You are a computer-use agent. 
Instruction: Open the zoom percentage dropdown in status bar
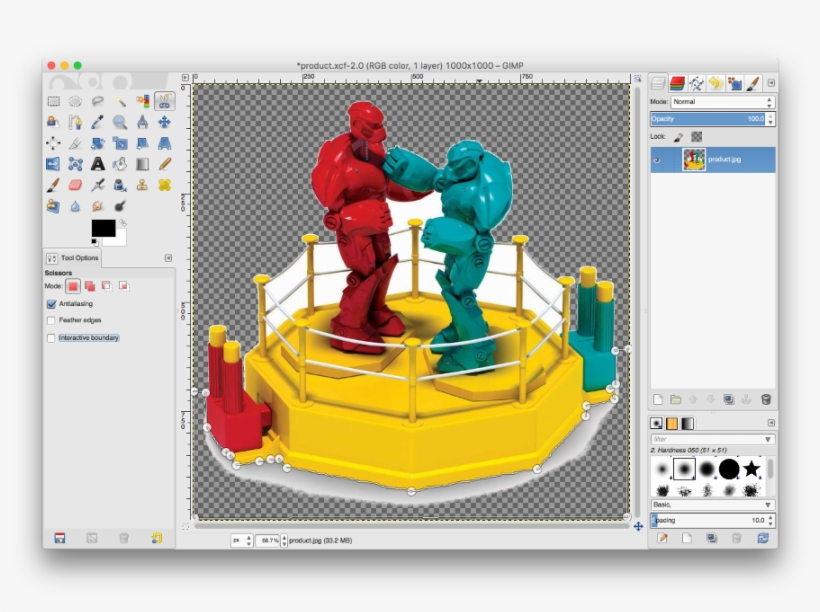click(284, 540)
